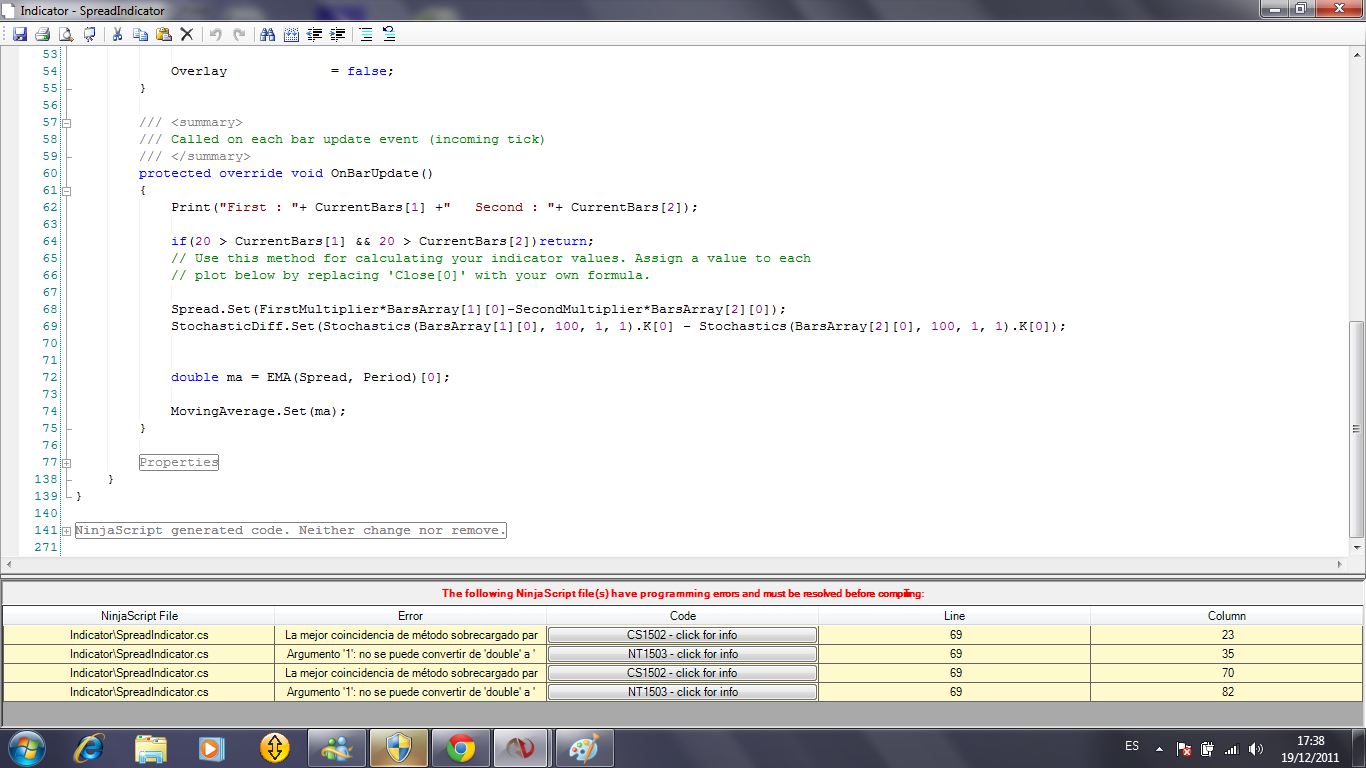This screenshot has height=768, width=1366.
Task: Open NT1503 info for column 82 error
Action: [x=682, y=692]
